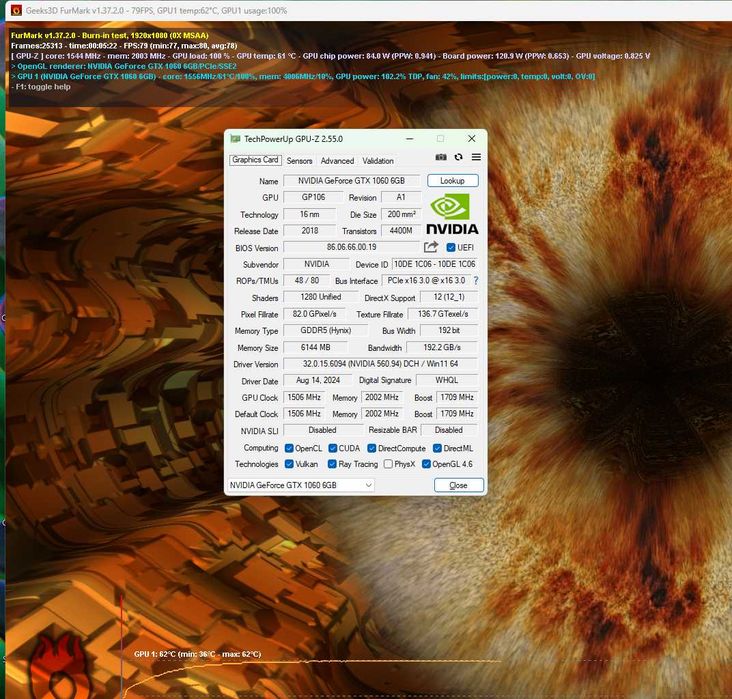The width and height of the screenshot is (732, 699).
Task: Click the Pixel Fillrate 82.0 GPixel/s value
Action: (x=314, y=314)
